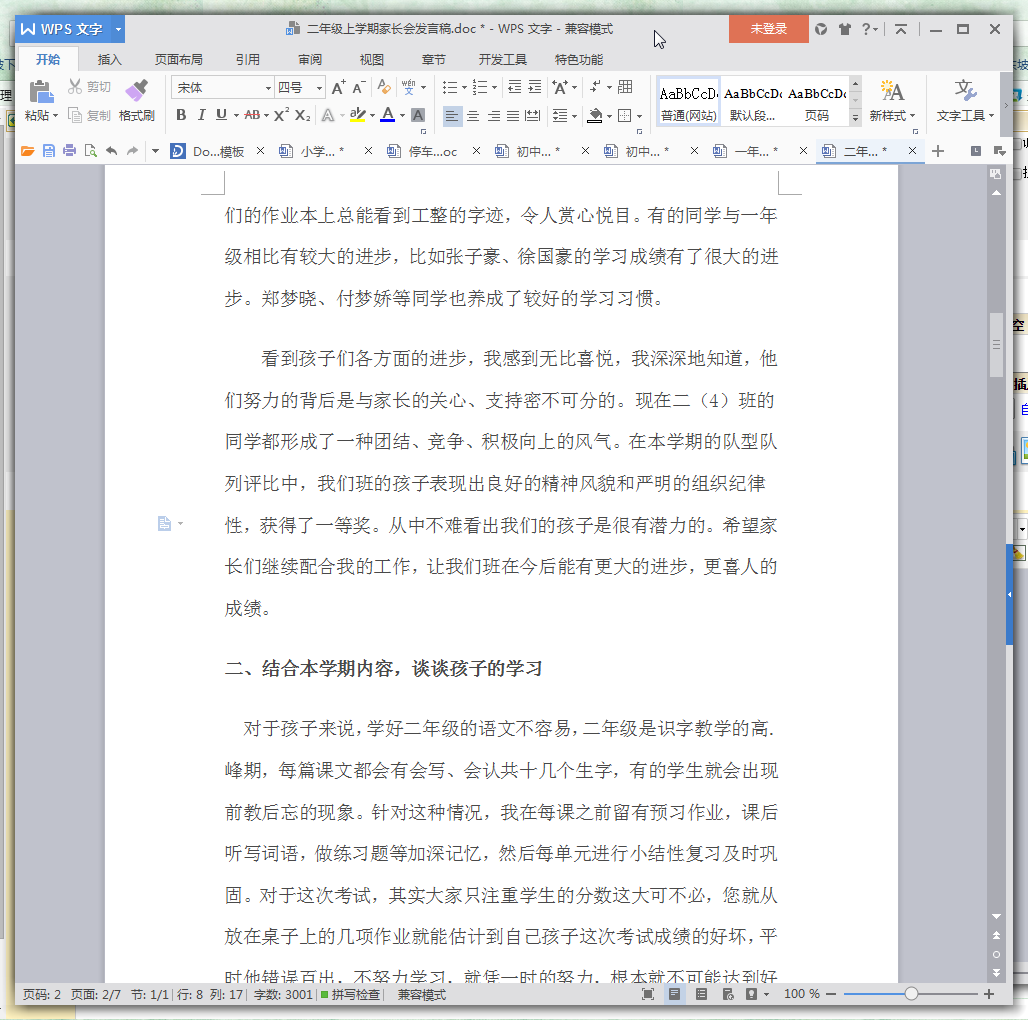This screenshot has width=1028, height=1020.
Task: Open 文字工具 menu
Action: (x=965, y=100)
